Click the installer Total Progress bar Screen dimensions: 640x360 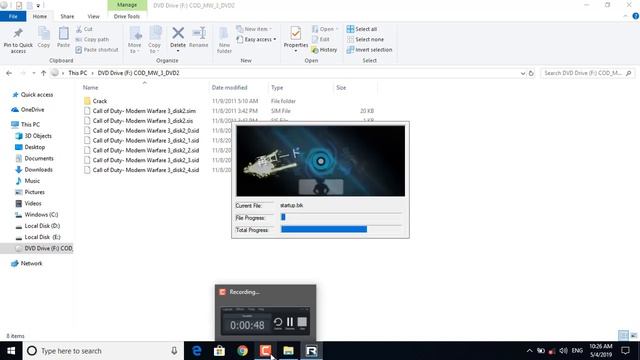click(341, 229)
